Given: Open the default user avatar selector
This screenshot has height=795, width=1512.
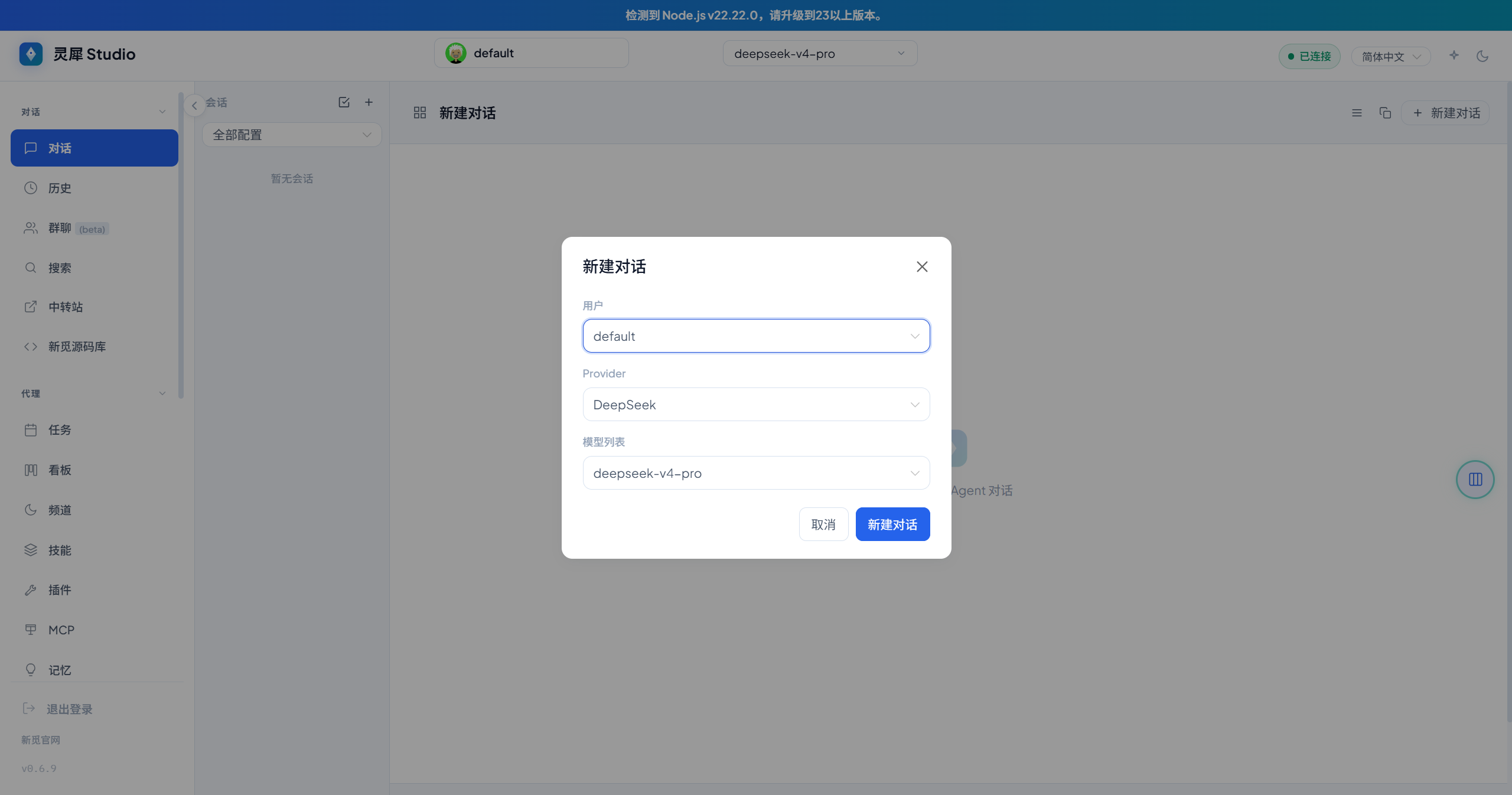Looking at the screenshot, I should [531, 53].
